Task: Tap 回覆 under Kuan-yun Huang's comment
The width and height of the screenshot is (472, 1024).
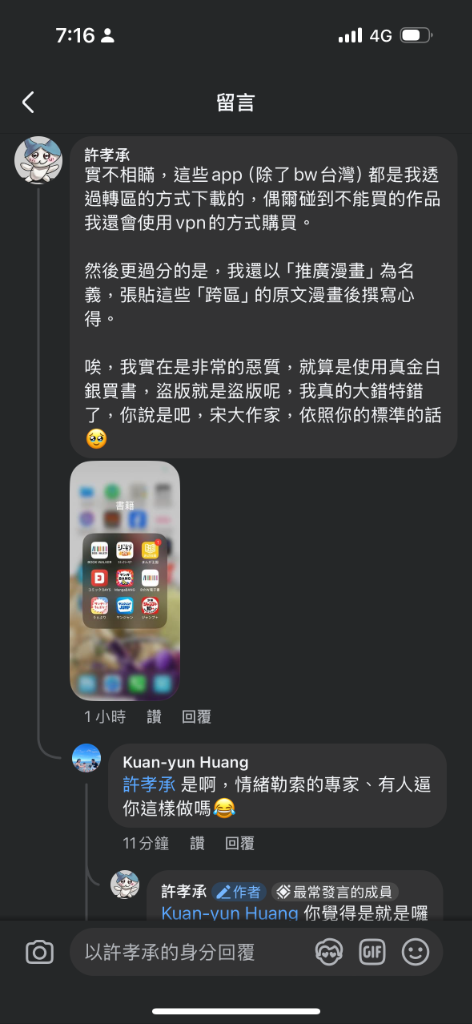Action: [240, 843]
